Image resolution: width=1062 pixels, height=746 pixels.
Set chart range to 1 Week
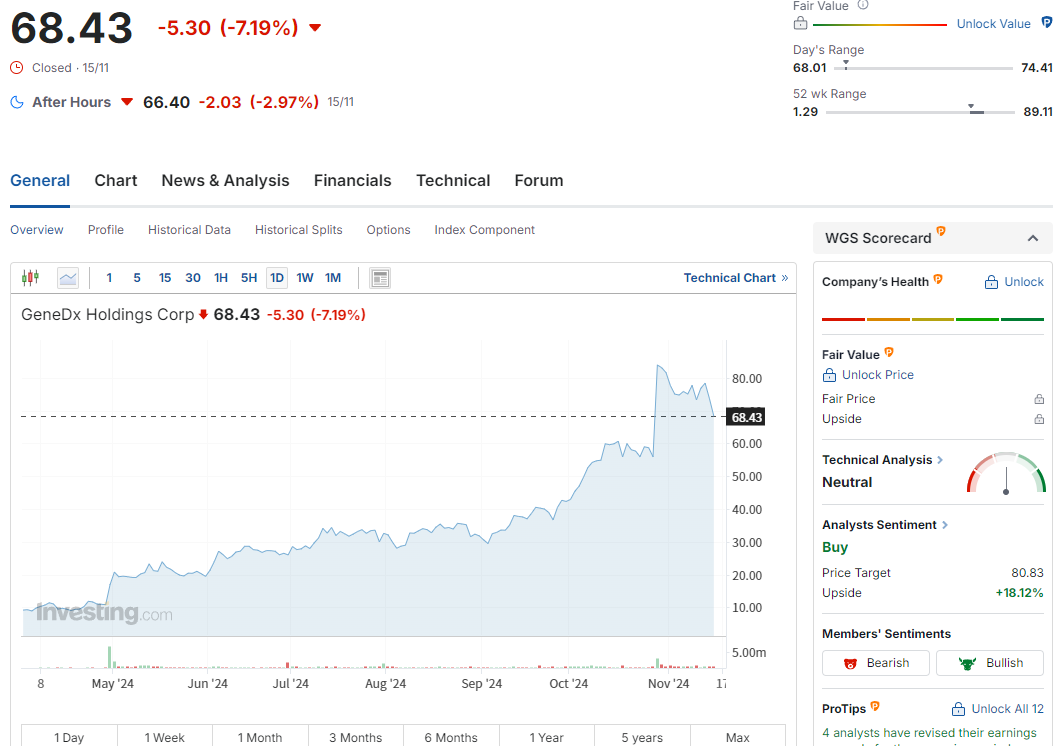[x=165, y=737]
